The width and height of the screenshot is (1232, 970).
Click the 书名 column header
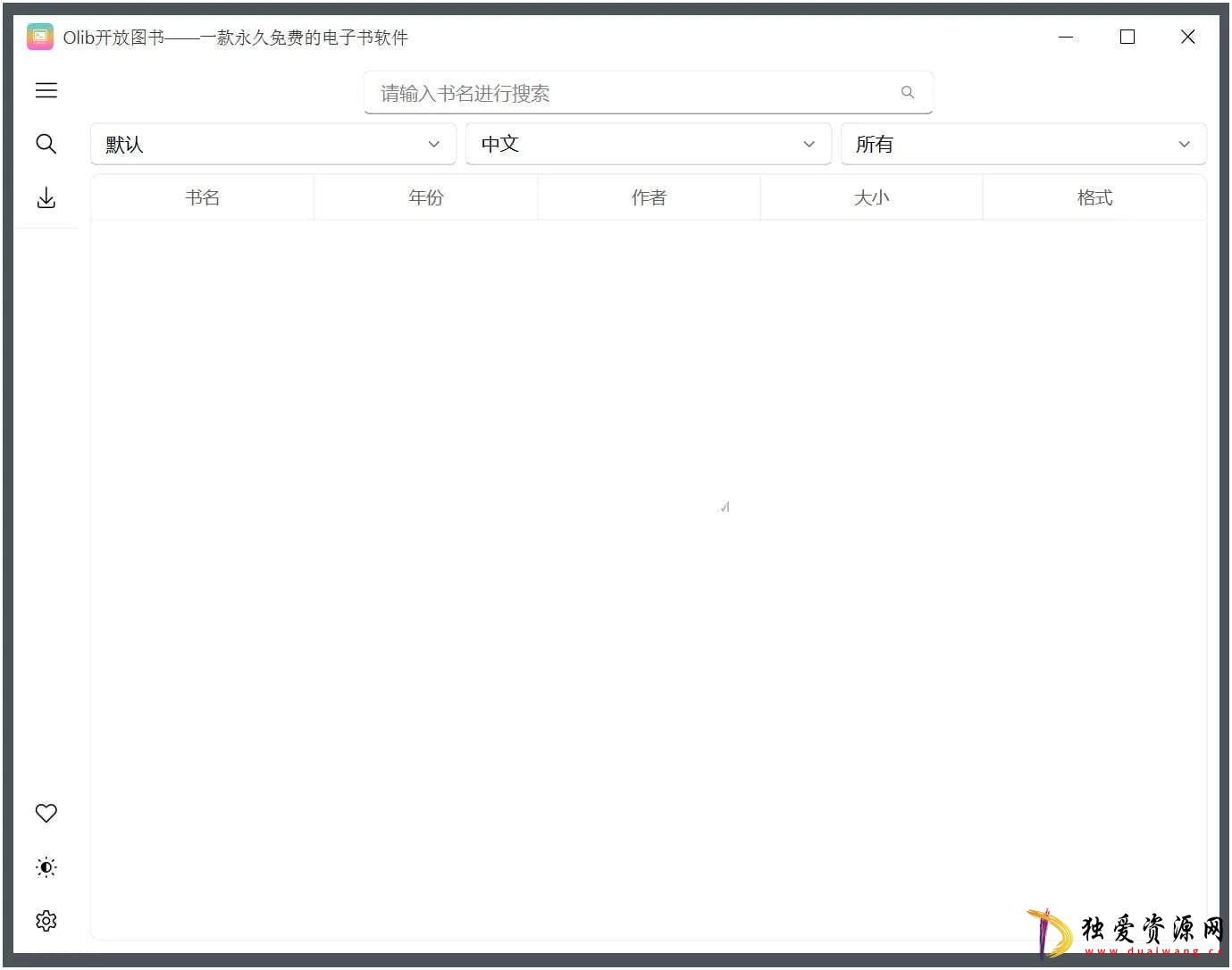(203, 197)
